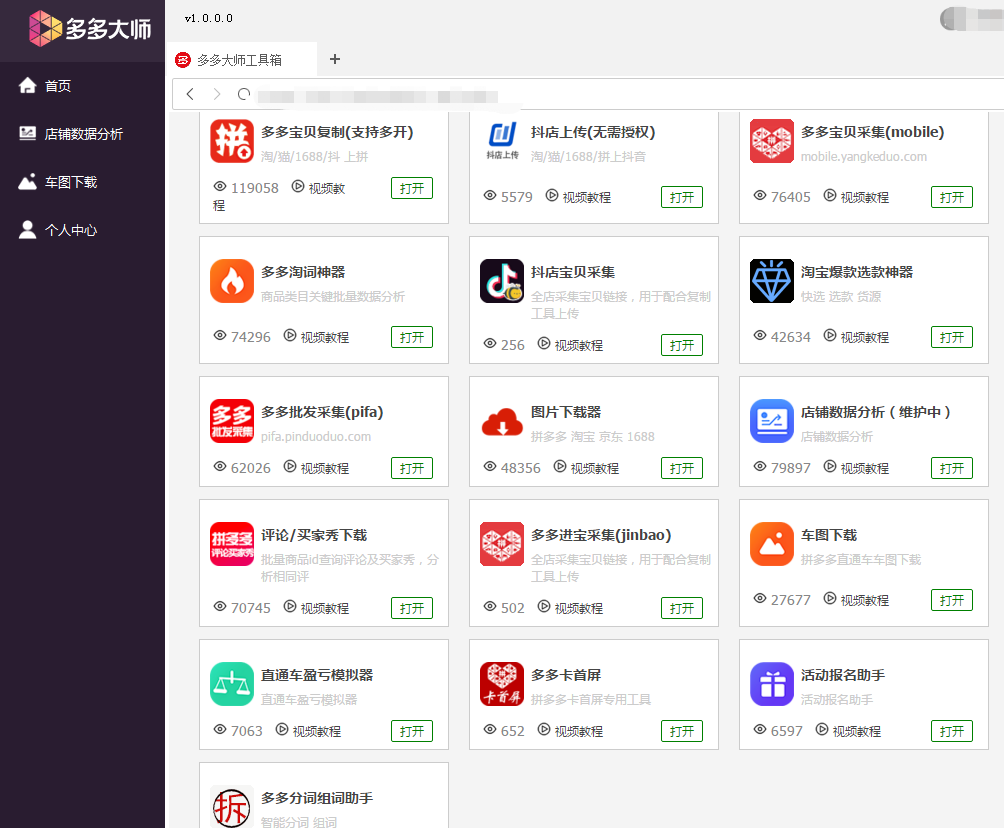Click the 图片下载器 red cloud icon

click(502, 421)
